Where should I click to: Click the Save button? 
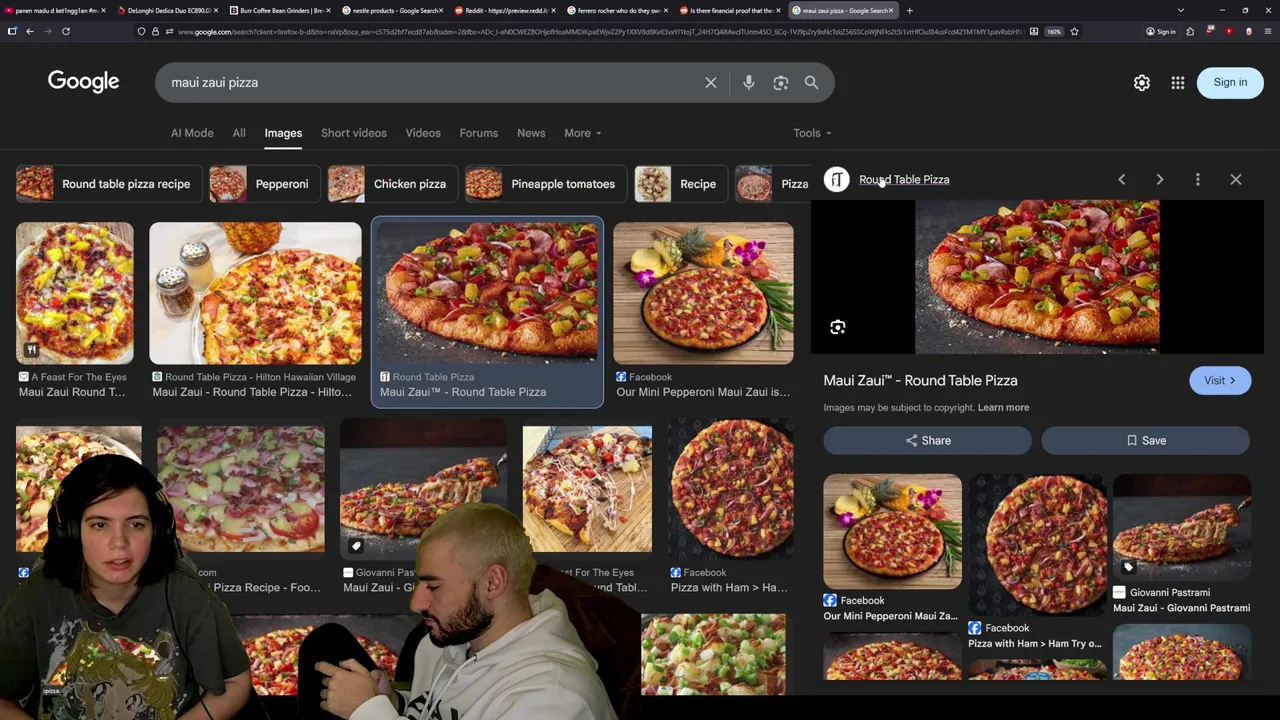pyautogui.click(x=1145, y=441)
